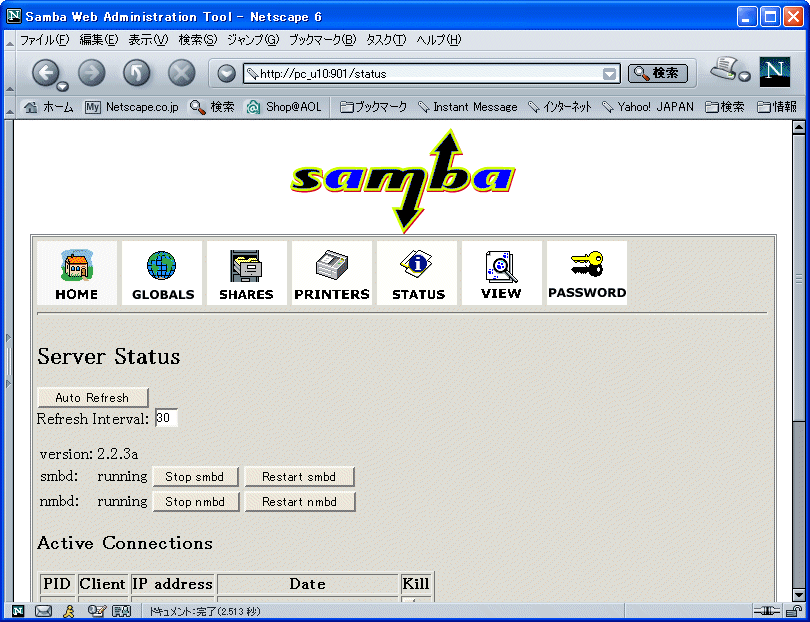Open the ヘルプ(H) menu

tap(439, 40)
